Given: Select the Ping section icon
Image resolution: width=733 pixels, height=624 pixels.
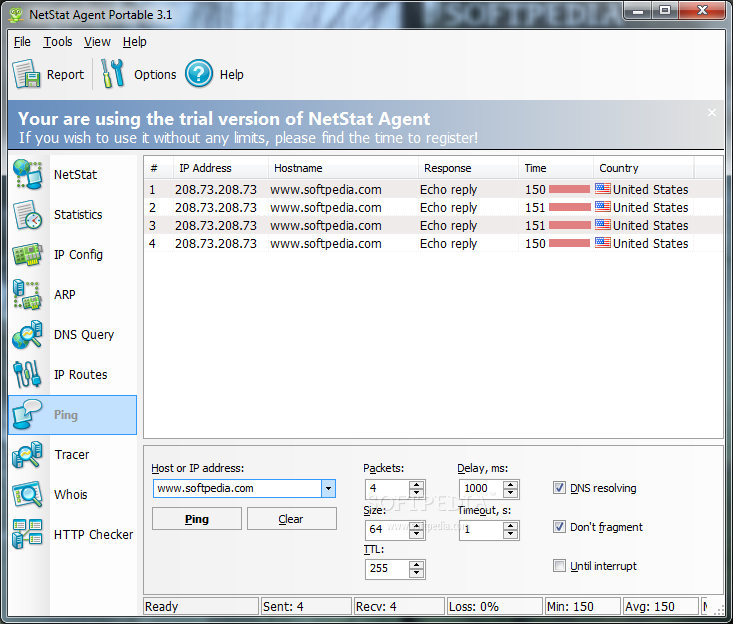Looking at the screenshot, I should (x=28, y=415).
